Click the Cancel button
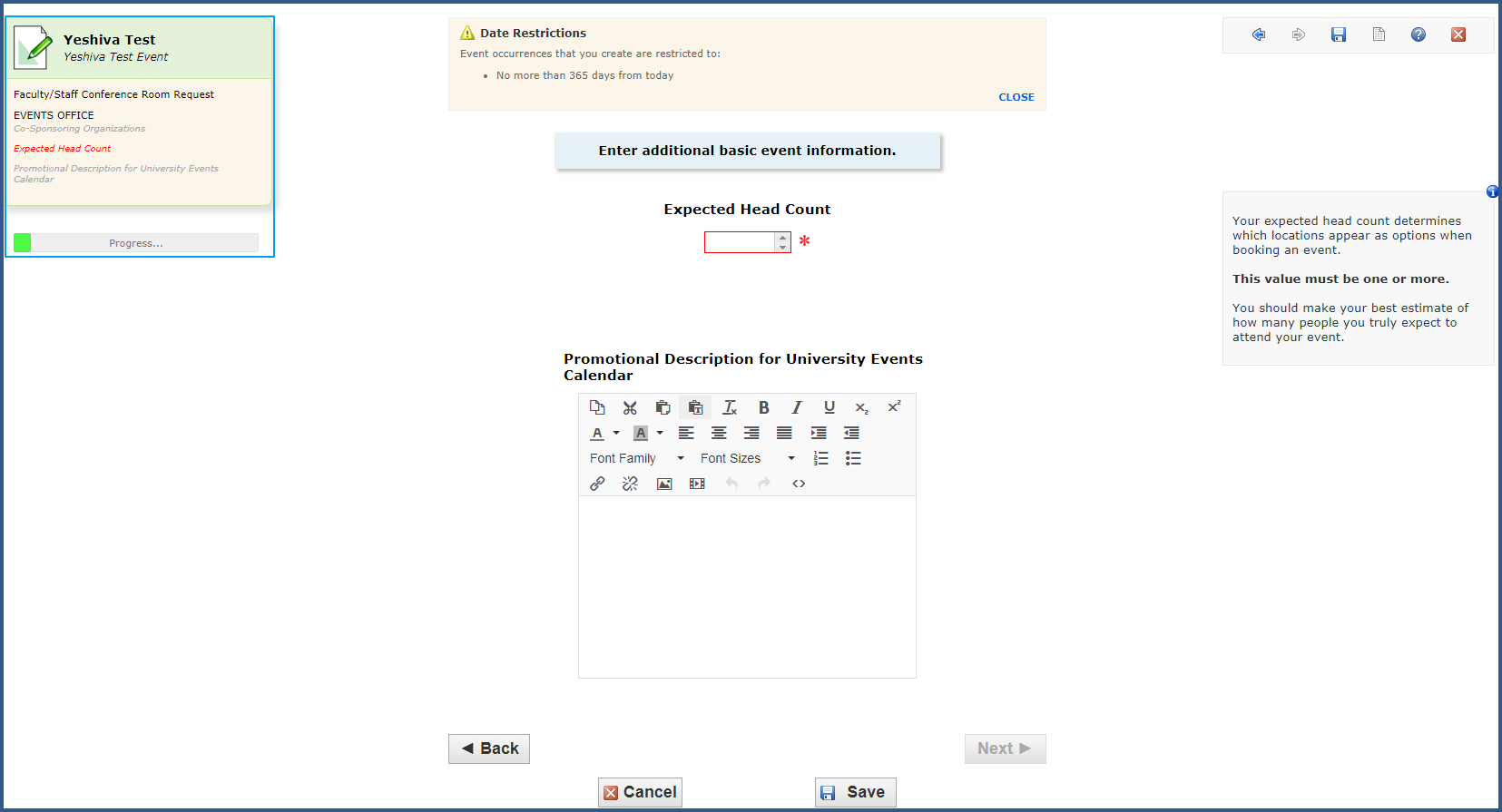 (x=640, y=792)
